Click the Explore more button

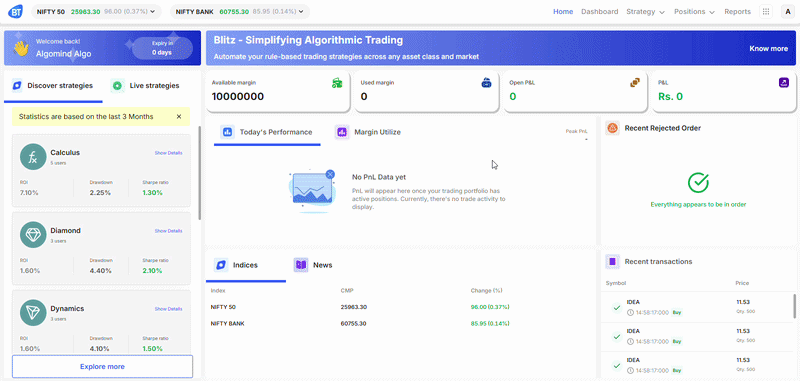click(x=102, y=367)
